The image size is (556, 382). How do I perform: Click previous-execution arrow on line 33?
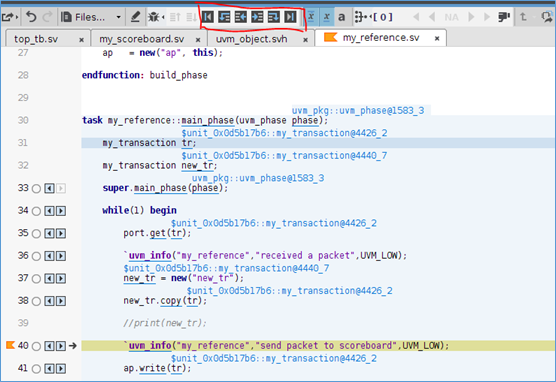click(49, 188)
